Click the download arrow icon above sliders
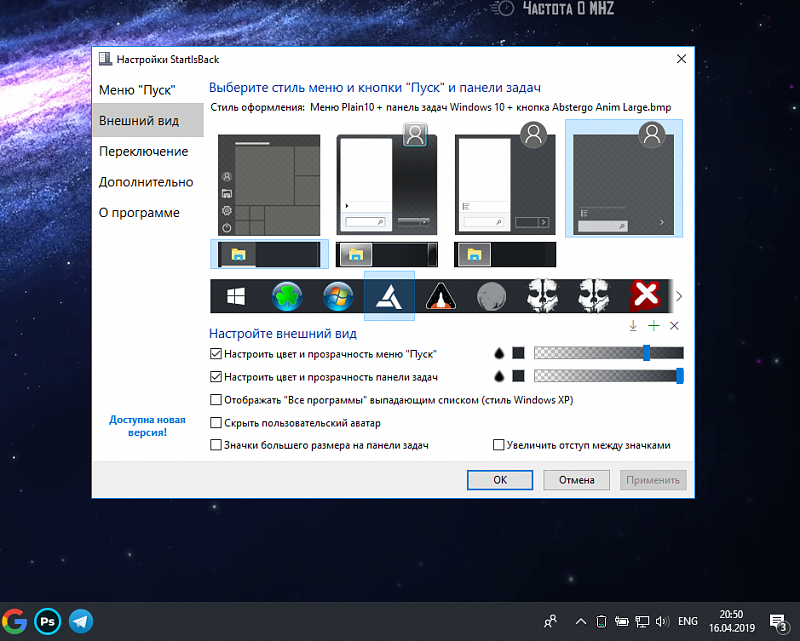The height and width of the screenshot is (641, 800). click(x=633, y=326)
